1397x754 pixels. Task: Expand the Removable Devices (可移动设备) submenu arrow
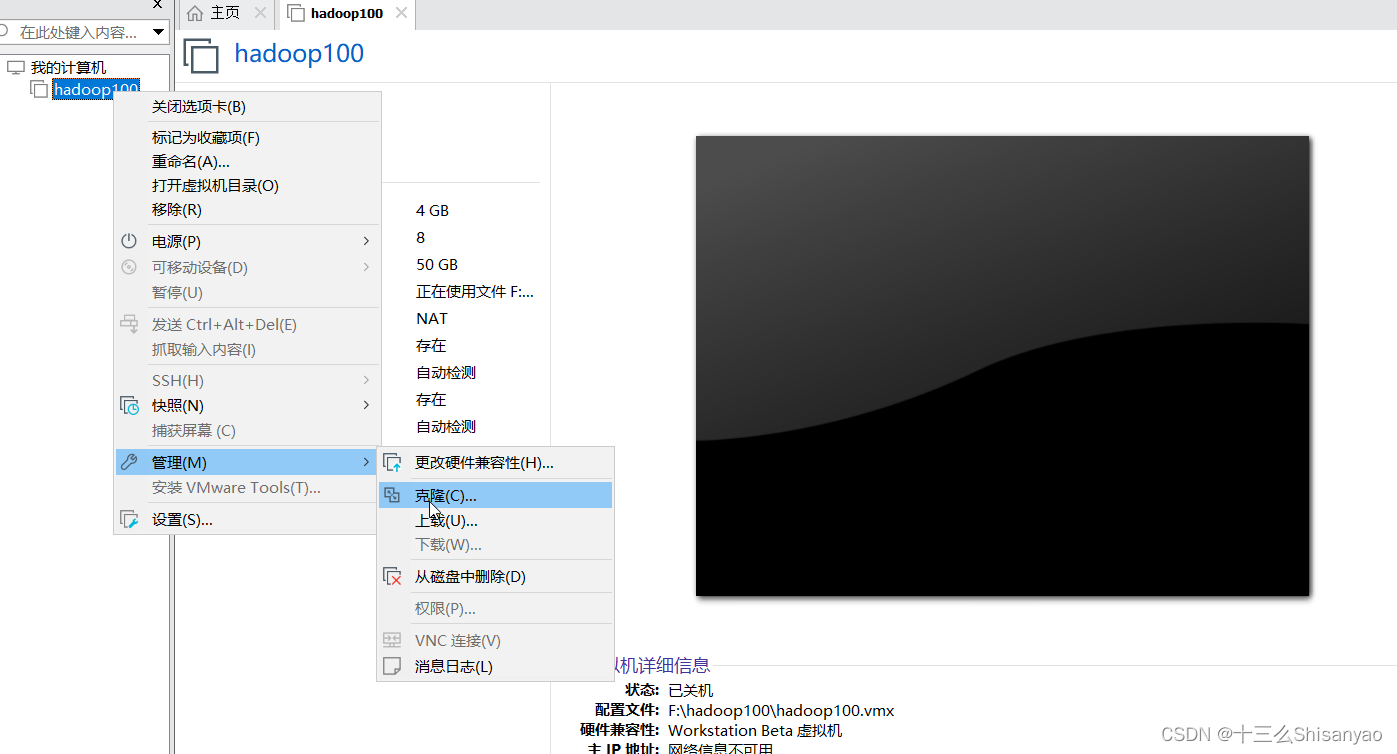click(366, 267)
